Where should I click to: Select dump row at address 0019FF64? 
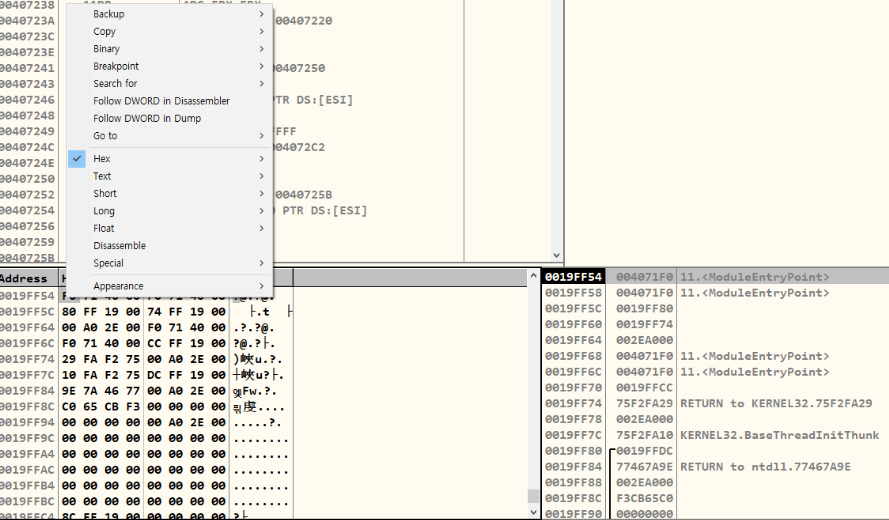146,328
